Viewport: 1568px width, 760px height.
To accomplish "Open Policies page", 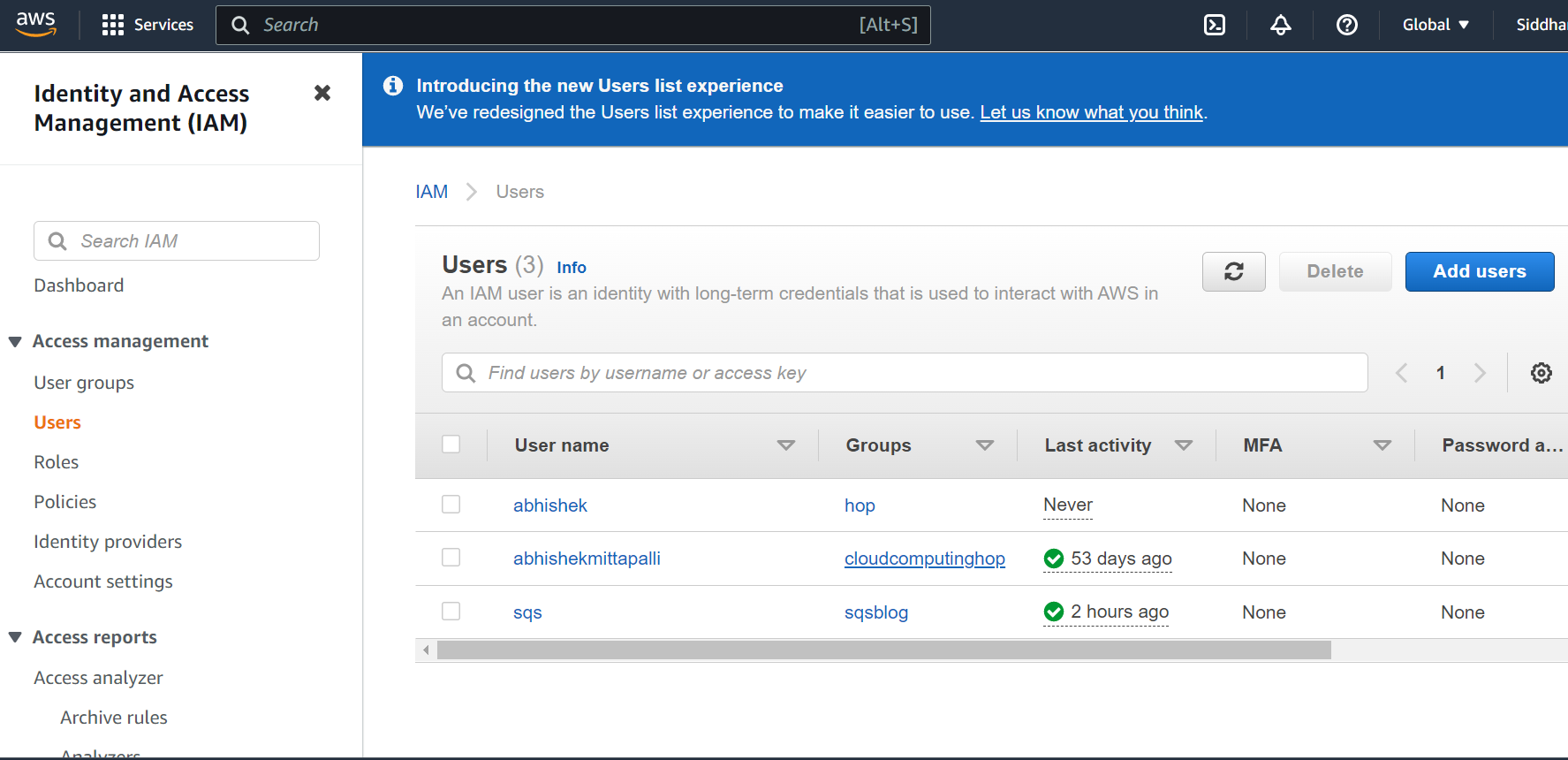I will click(65, 502).
